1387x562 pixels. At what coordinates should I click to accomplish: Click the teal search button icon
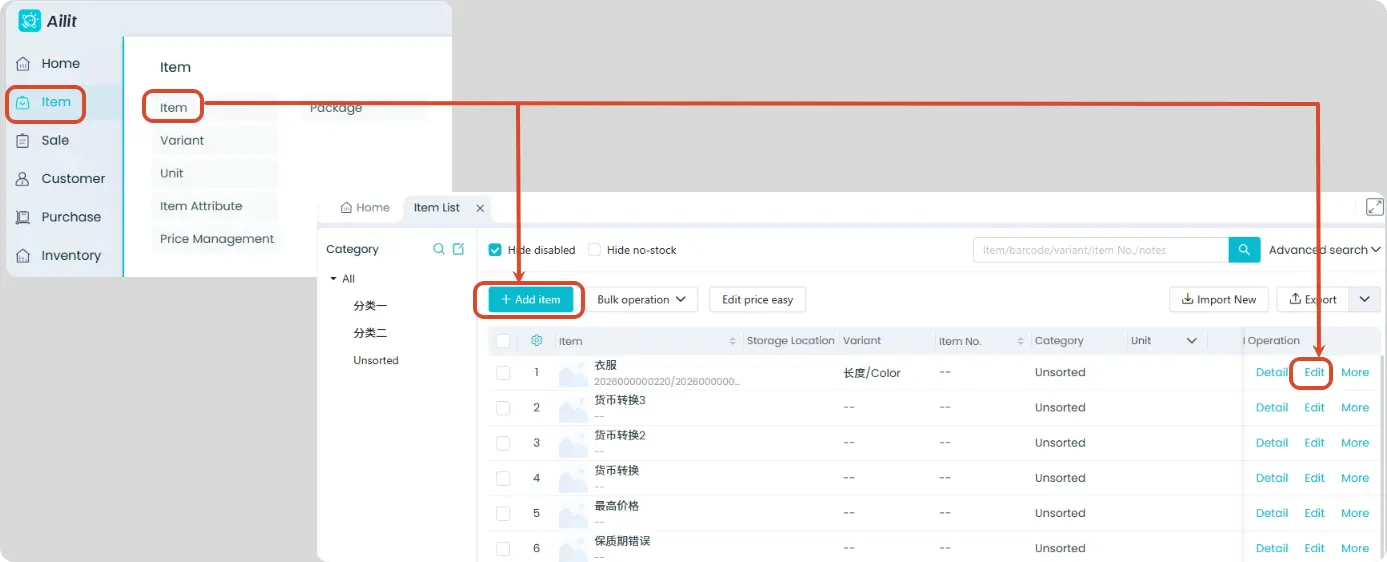1244,250
